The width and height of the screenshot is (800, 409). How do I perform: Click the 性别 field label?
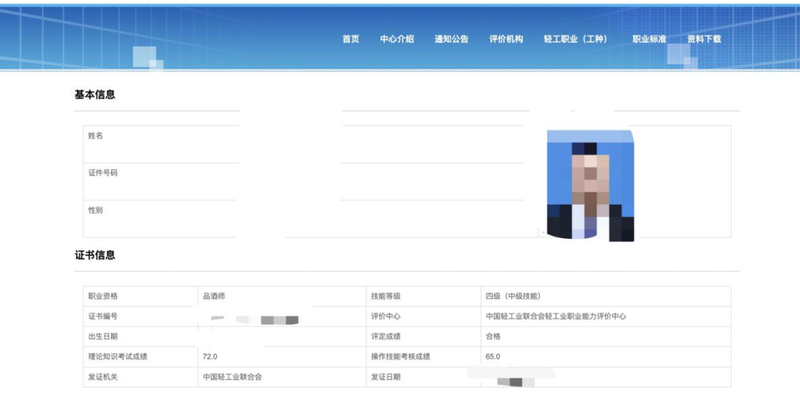pyautogui.click(x=95, y=210)
